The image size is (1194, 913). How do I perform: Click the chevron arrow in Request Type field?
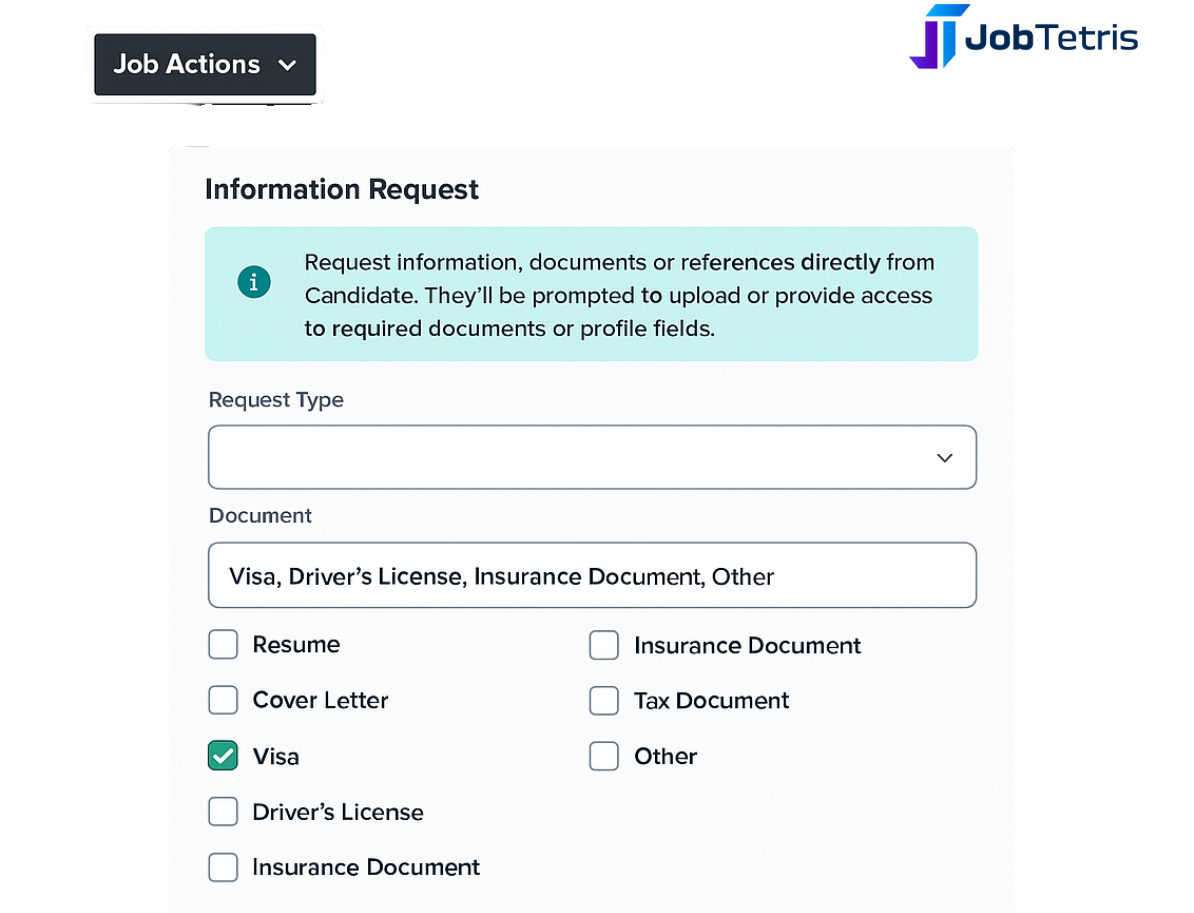tap(945, 458)
